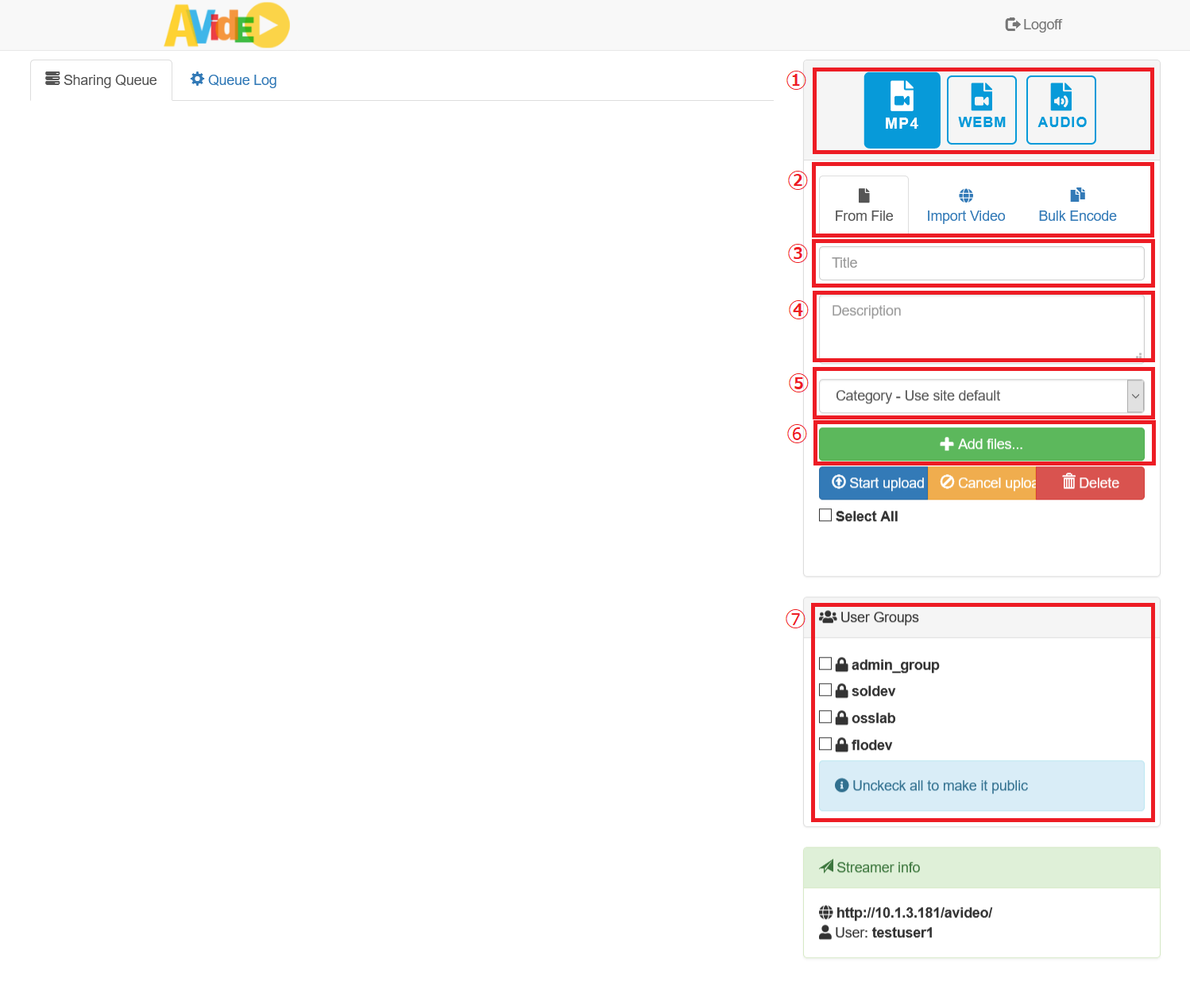1190x1008 pixels.
Task: Click the description area resize handle
Action: pos(1139,355)
